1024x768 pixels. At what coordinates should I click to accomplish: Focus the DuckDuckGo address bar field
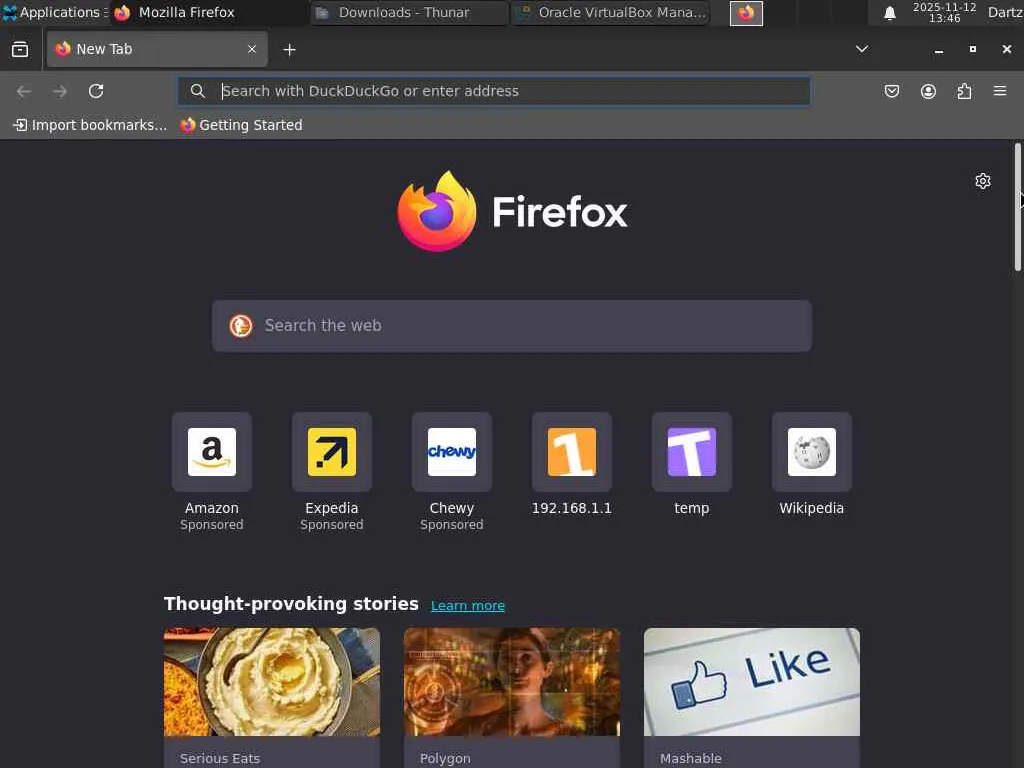point(494,91)
